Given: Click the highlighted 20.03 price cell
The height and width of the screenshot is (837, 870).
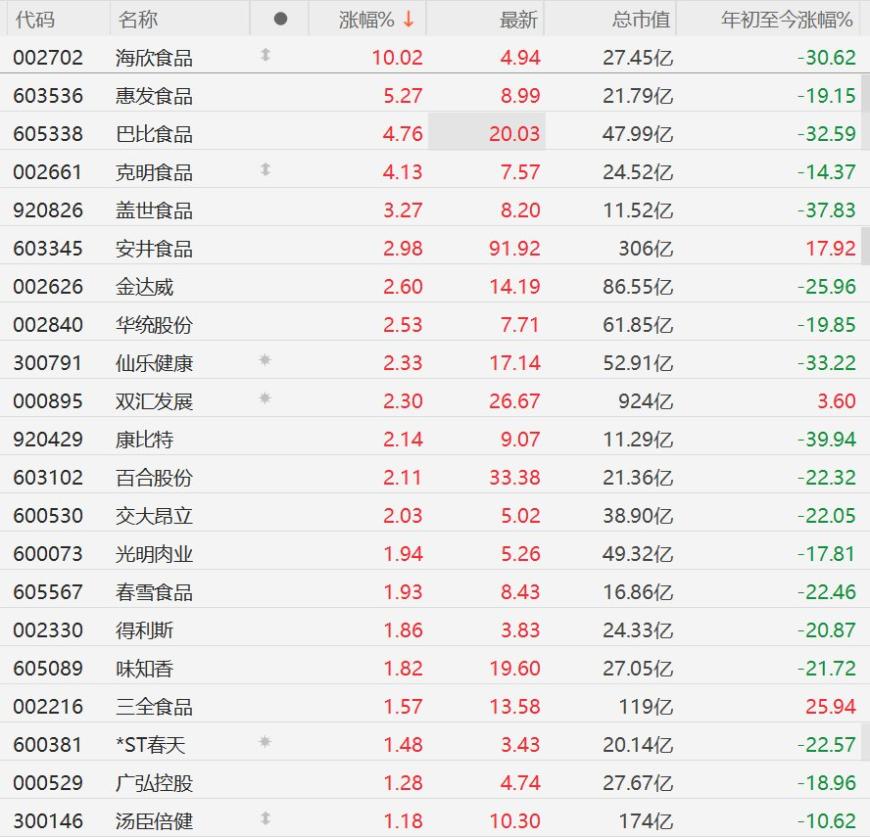Looking at the screenshot, I should point(487,132).
